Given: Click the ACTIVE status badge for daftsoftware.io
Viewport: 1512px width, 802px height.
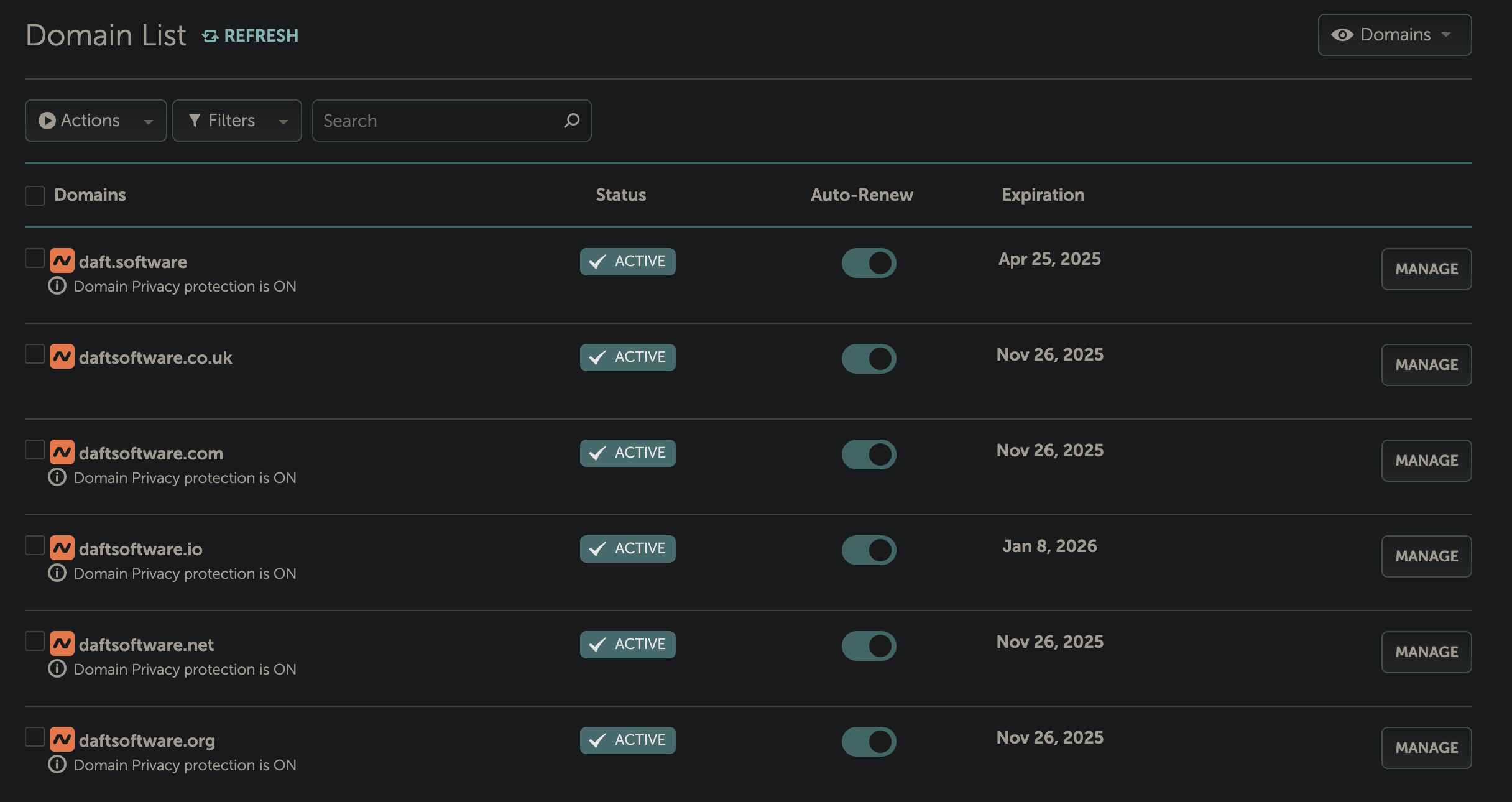Looking at the screenshot, I should pos(627,548).
